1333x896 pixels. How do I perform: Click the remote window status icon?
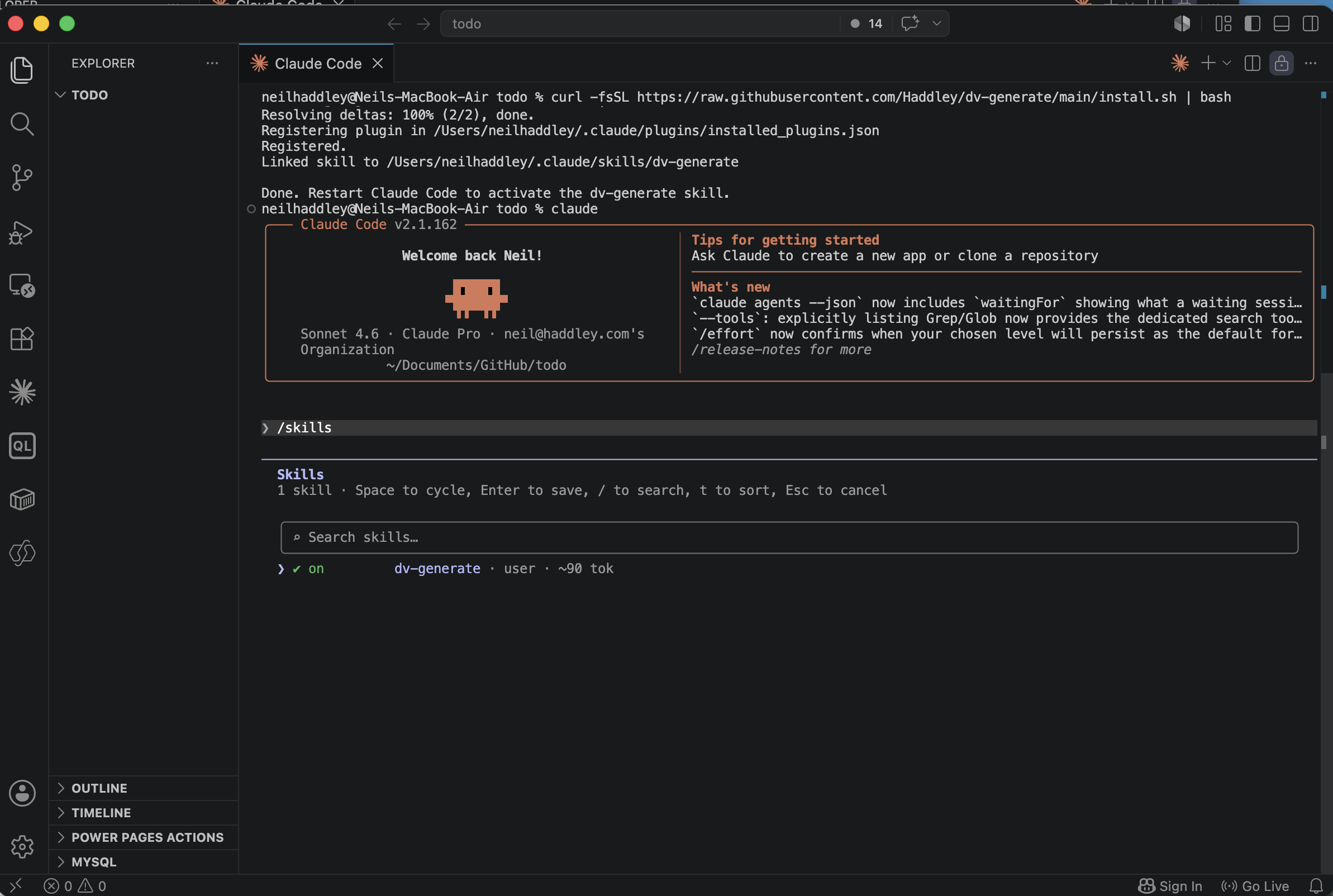point(16,886)
